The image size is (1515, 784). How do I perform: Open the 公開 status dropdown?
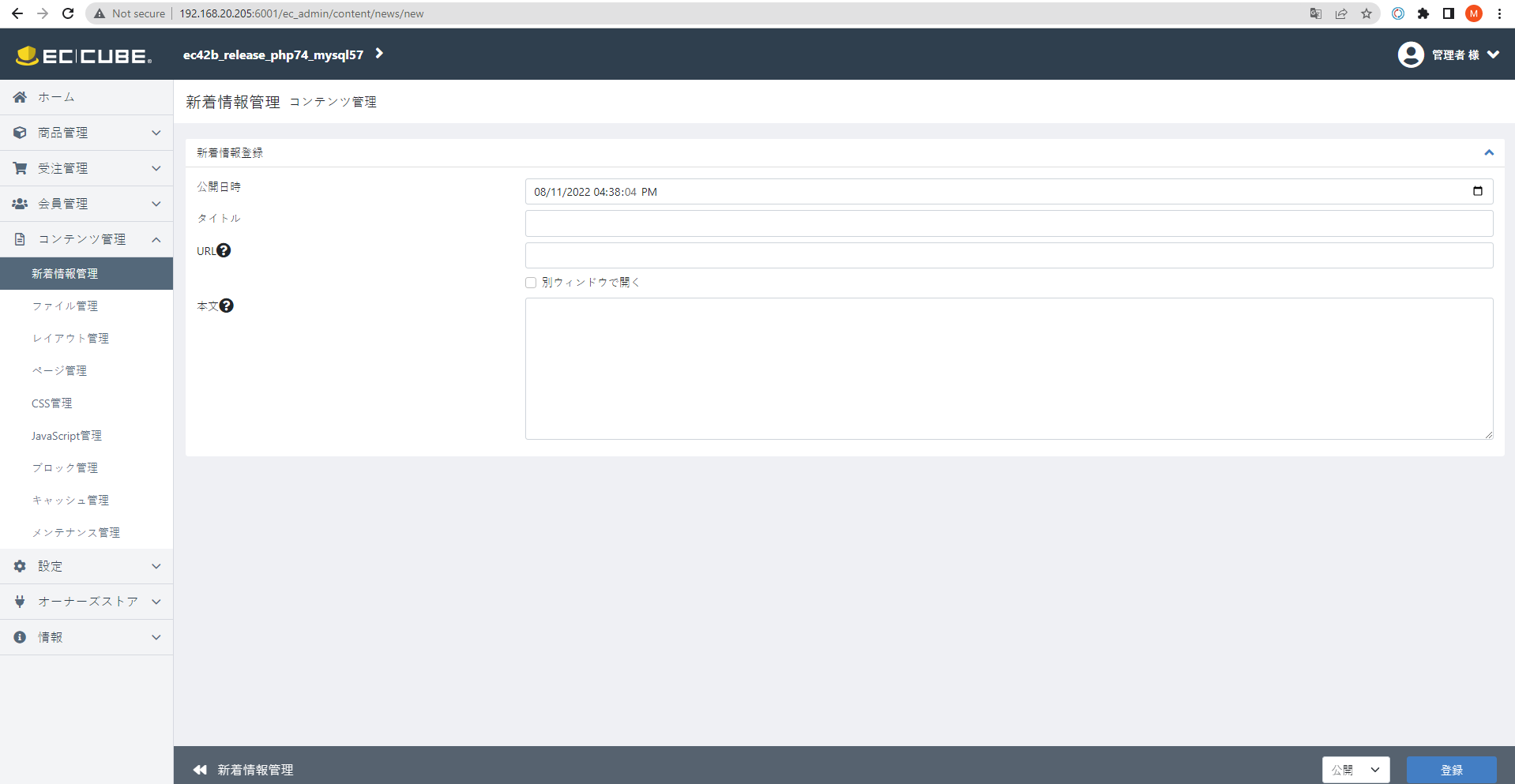pos(1356,770)
